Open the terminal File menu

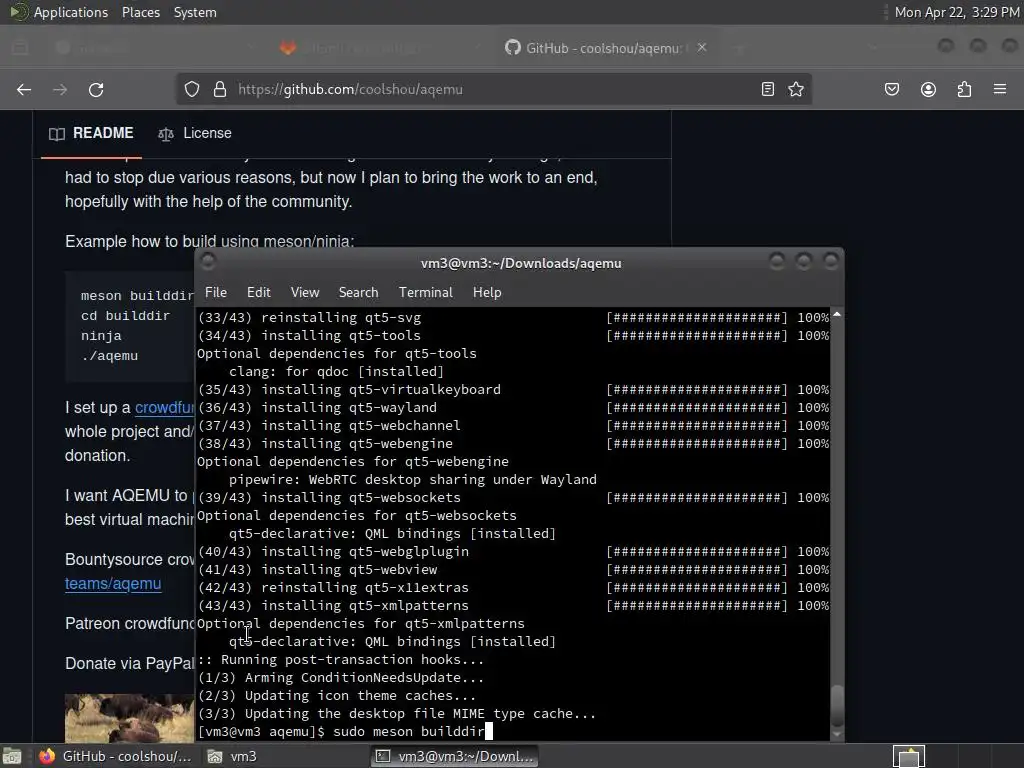[216, 293]
